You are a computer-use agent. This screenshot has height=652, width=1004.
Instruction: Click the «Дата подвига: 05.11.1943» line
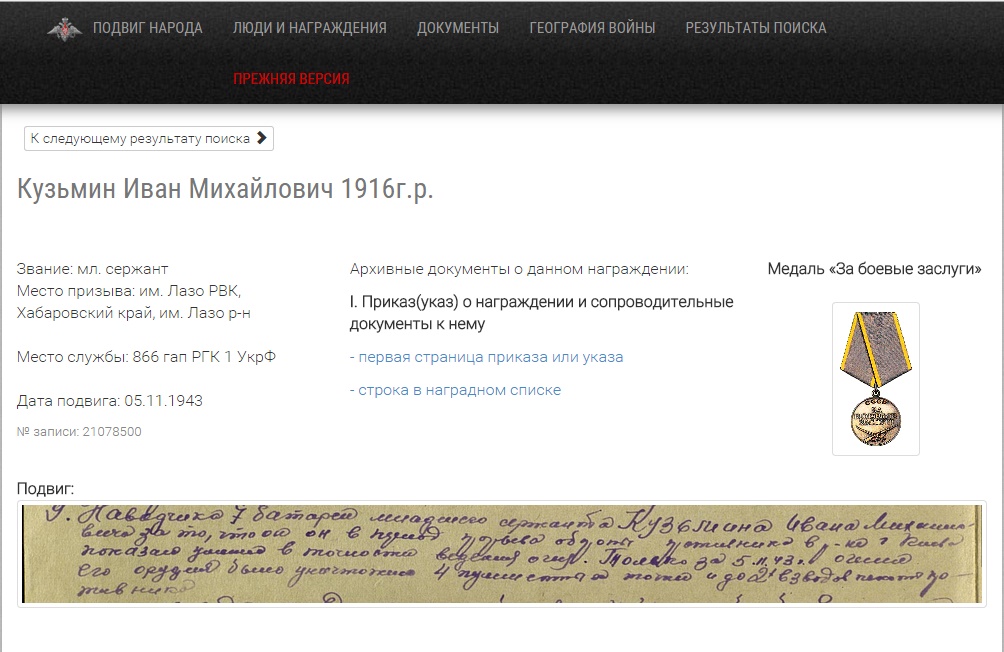point(110,401)
